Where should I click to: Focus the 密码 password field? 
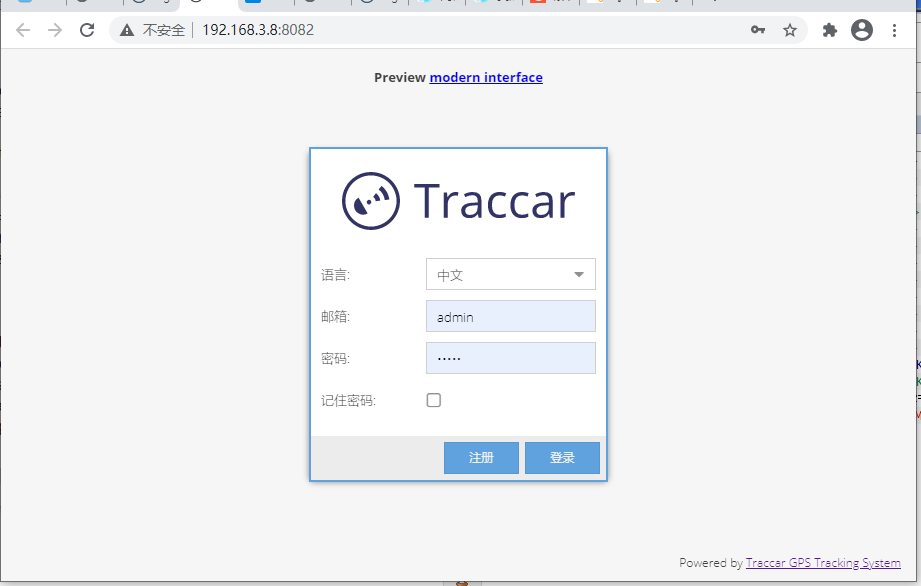[x=510, y=358]
